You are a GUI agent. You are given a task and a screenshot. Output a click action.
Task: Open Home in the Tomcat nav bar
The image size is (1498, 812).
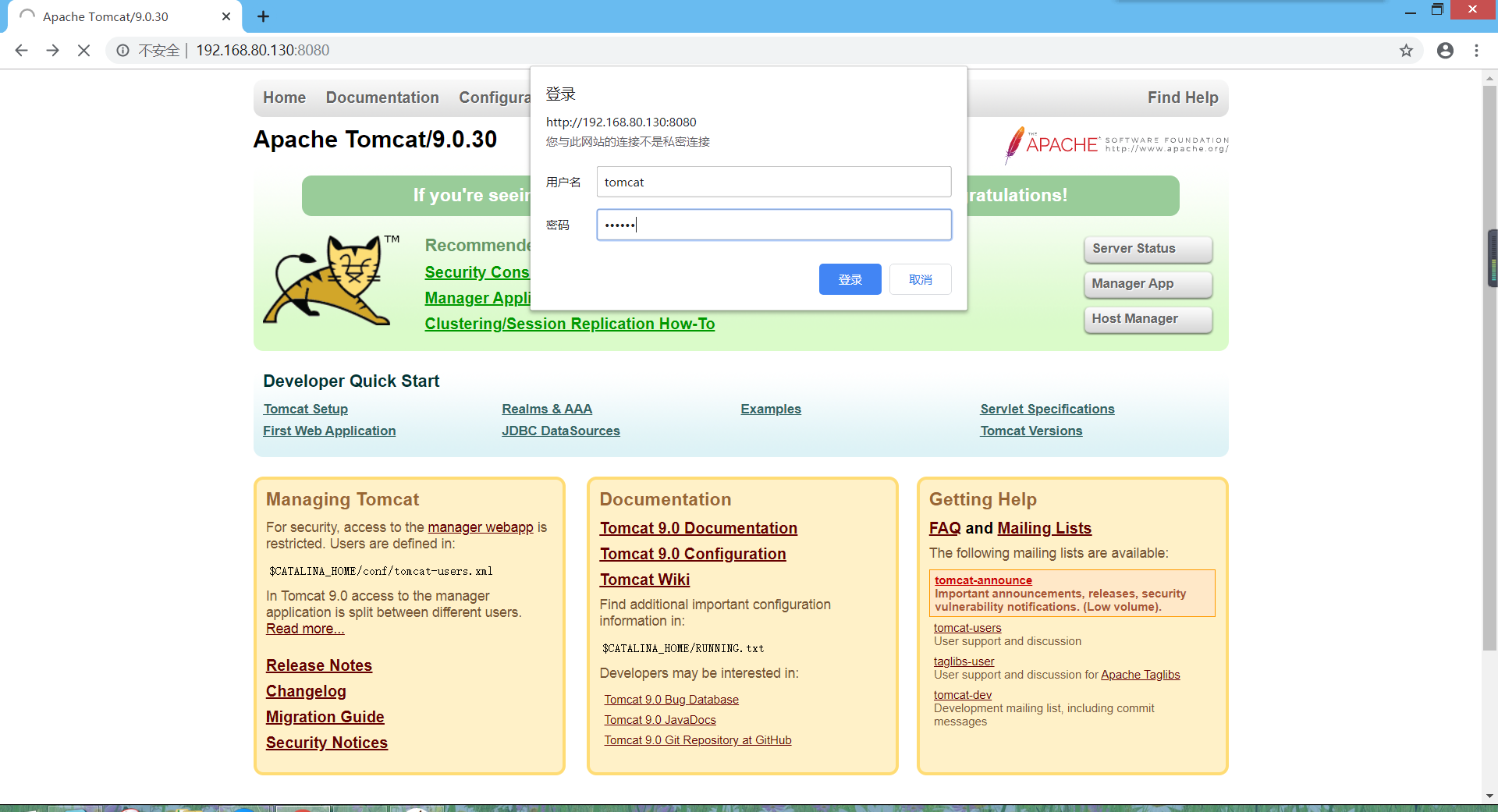point(284,98)
